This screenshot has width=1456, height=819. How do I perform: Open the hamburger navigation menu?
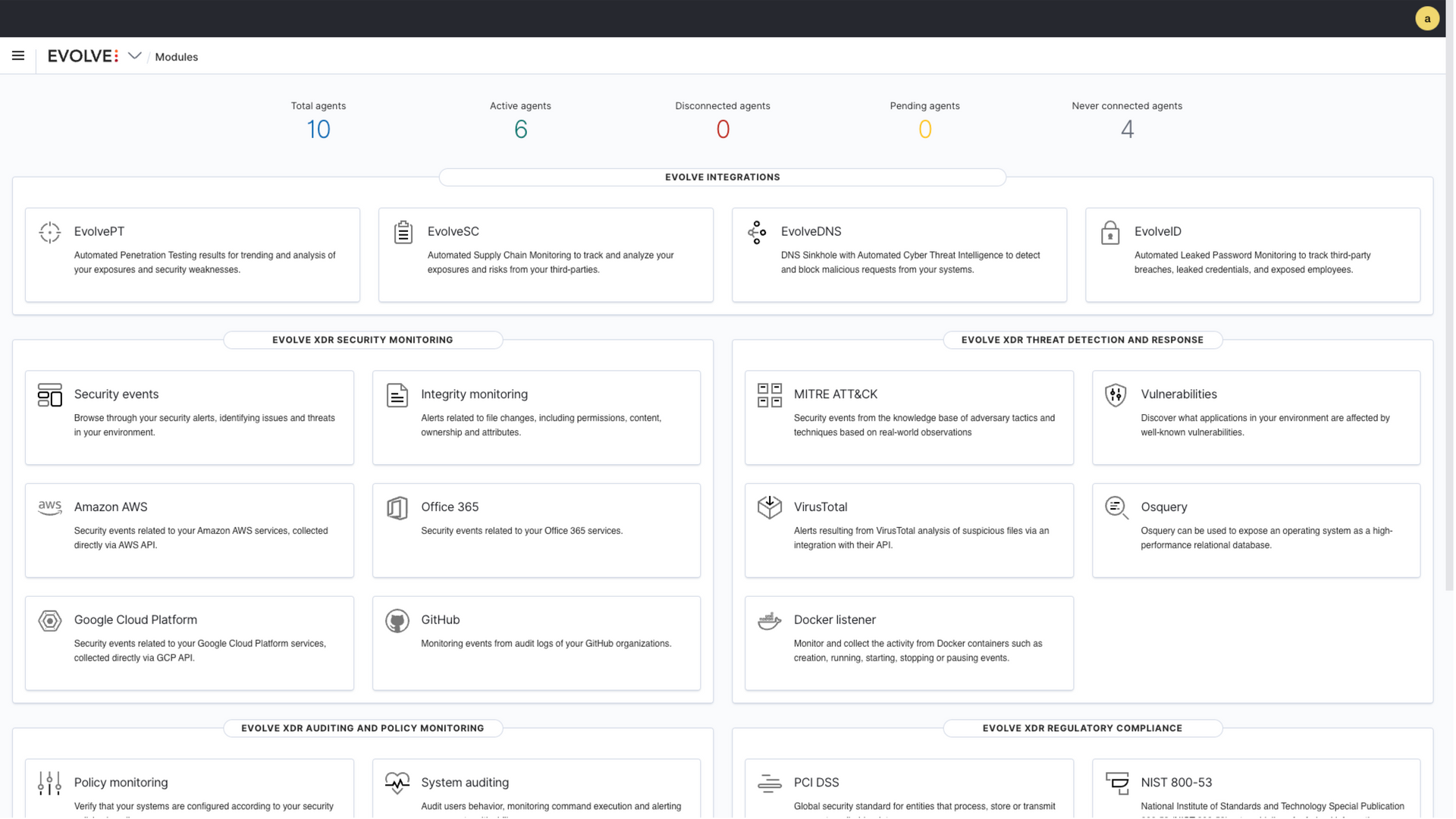tap(18, 55)
